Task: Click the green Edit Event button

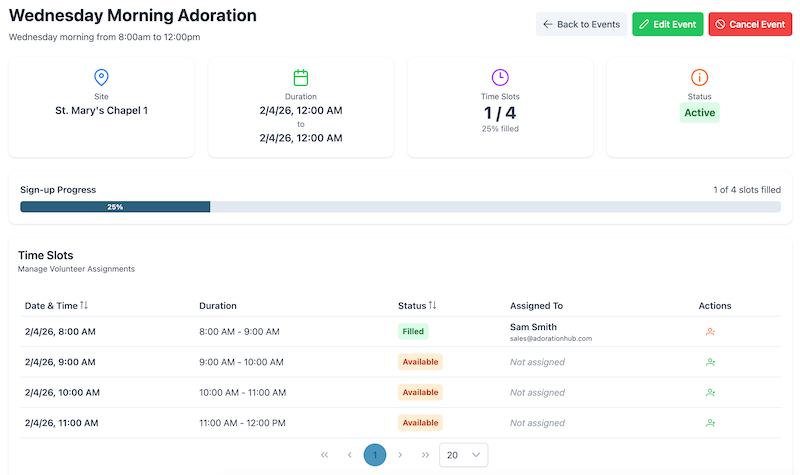Action: [x=668, y=24]
